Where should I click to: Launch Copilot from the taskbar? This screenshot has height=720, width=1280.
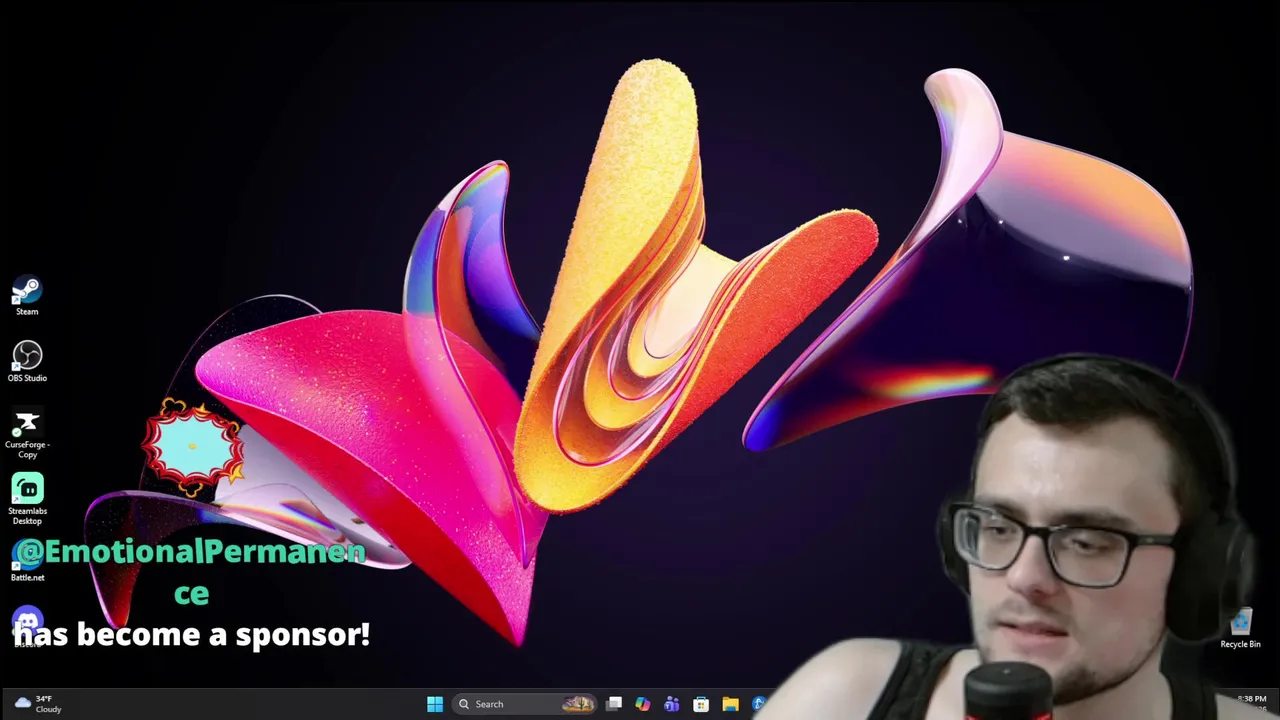[643, 704]
